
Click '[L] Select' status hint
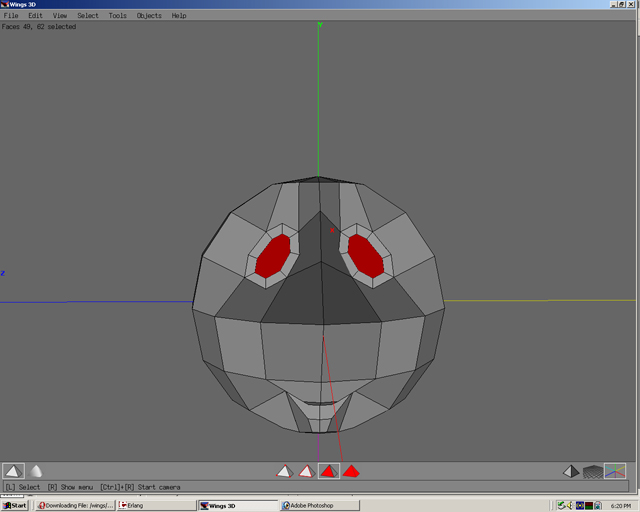(23, 487)
